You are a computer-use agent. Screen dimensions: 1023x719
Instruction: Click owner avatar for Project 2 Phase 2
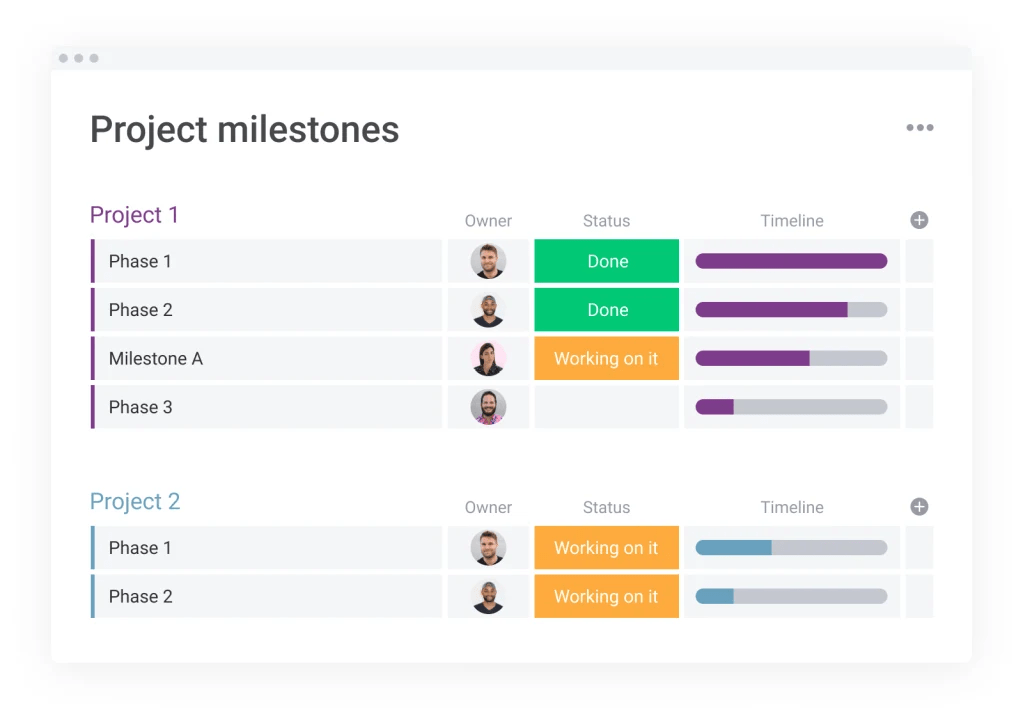[x=488, y=596]
